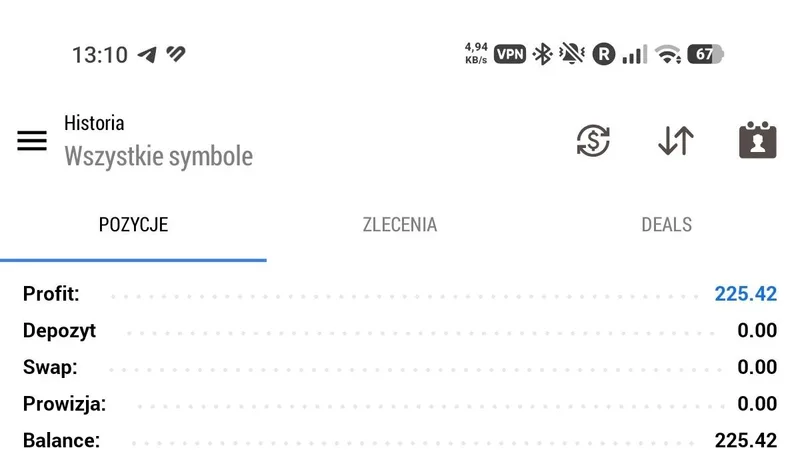Open the hamburger menu
This screenshot has height=462, width=800.
32,141
